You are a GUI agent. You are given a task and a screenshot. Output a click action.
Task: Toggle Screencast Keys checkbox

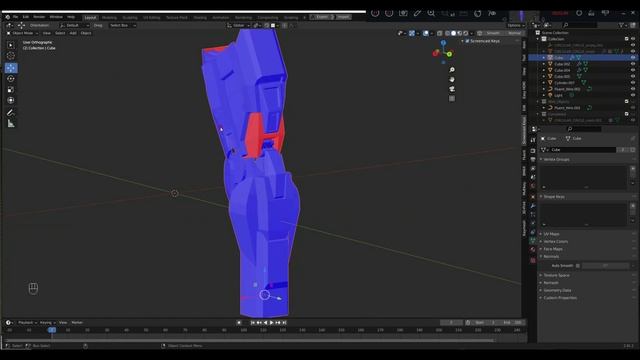(x=467, y=41)
